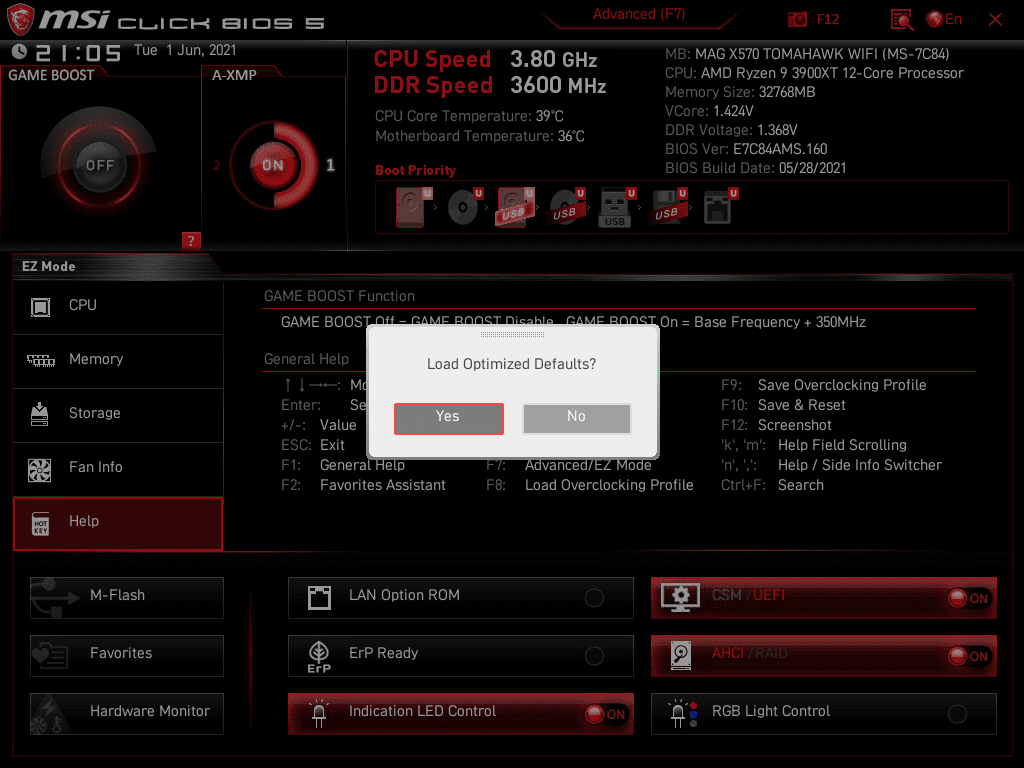This screenshot has width=1024, height=768.
Task: Click the ErP leaf icon
Action: click(319, 656)
